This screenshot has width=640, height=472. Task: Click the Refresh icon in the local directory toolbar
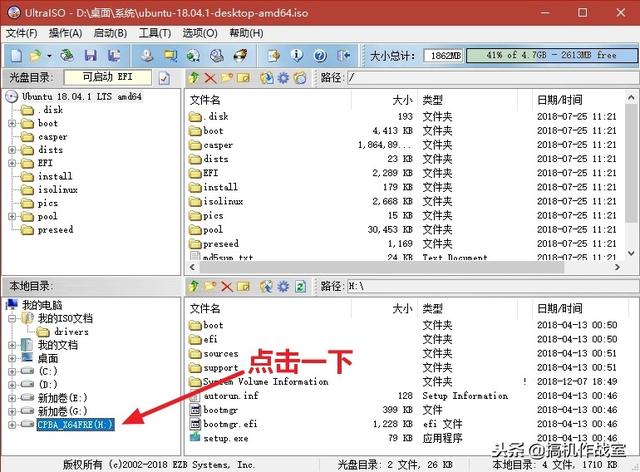[300, 286]
